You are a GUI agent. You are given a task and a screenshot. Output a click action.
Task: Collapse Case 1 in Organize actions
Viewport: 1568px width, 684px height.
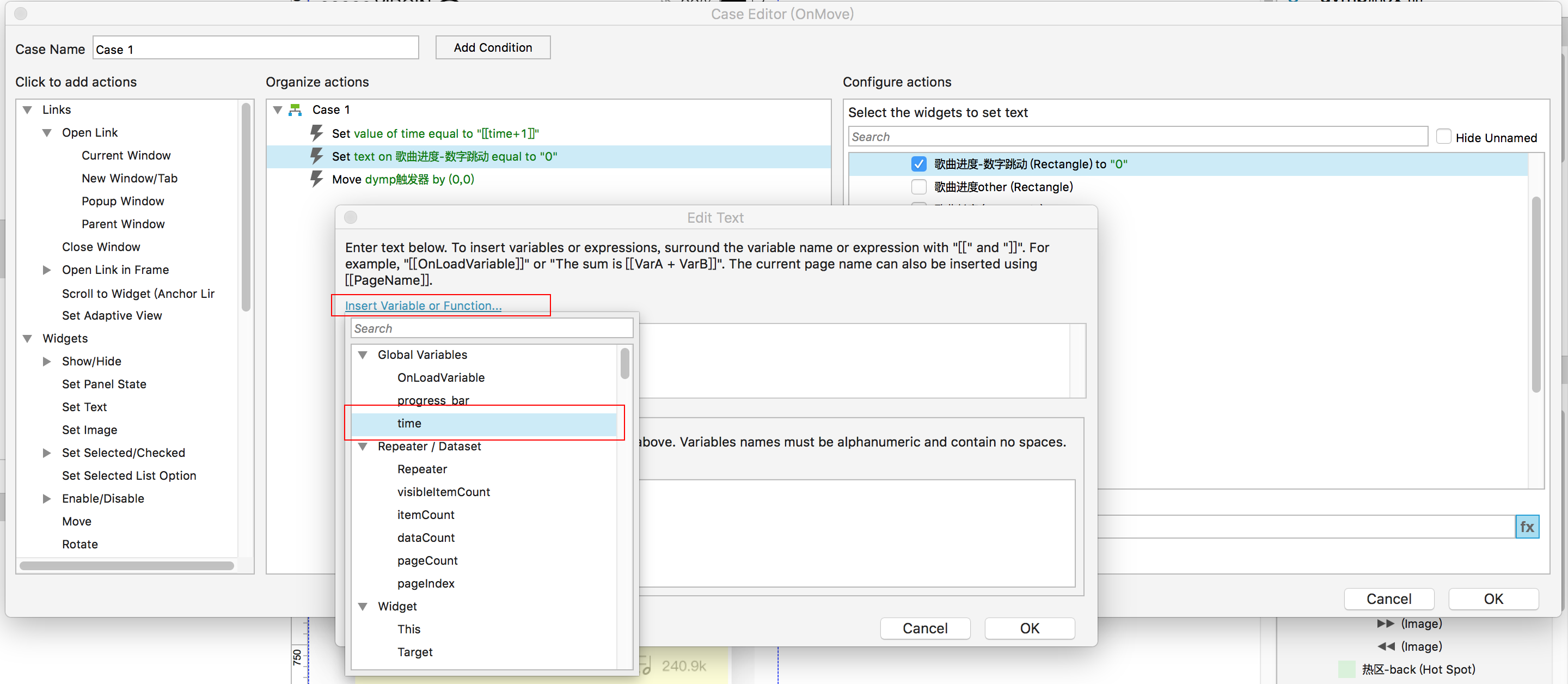coord(278,109)
